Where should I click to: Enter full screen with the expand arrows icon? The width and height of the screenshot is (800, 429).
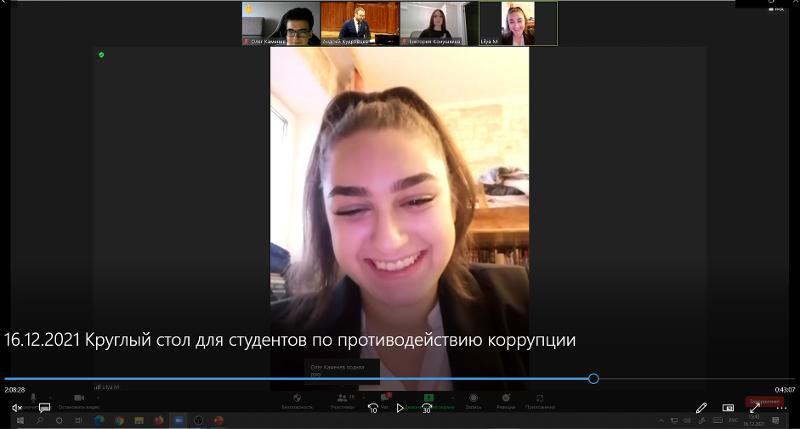(755, 408)
